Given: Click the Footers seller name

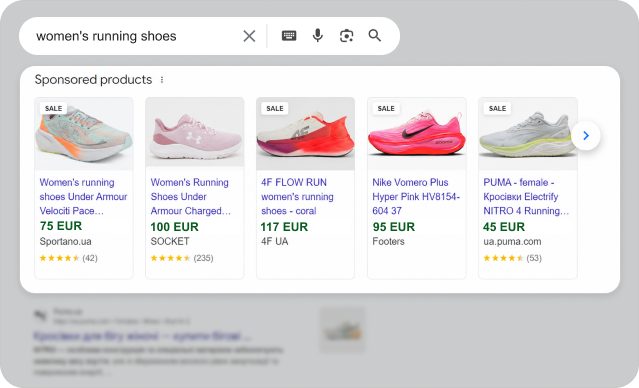Looking at the screenshot, I should click(388, 241).
